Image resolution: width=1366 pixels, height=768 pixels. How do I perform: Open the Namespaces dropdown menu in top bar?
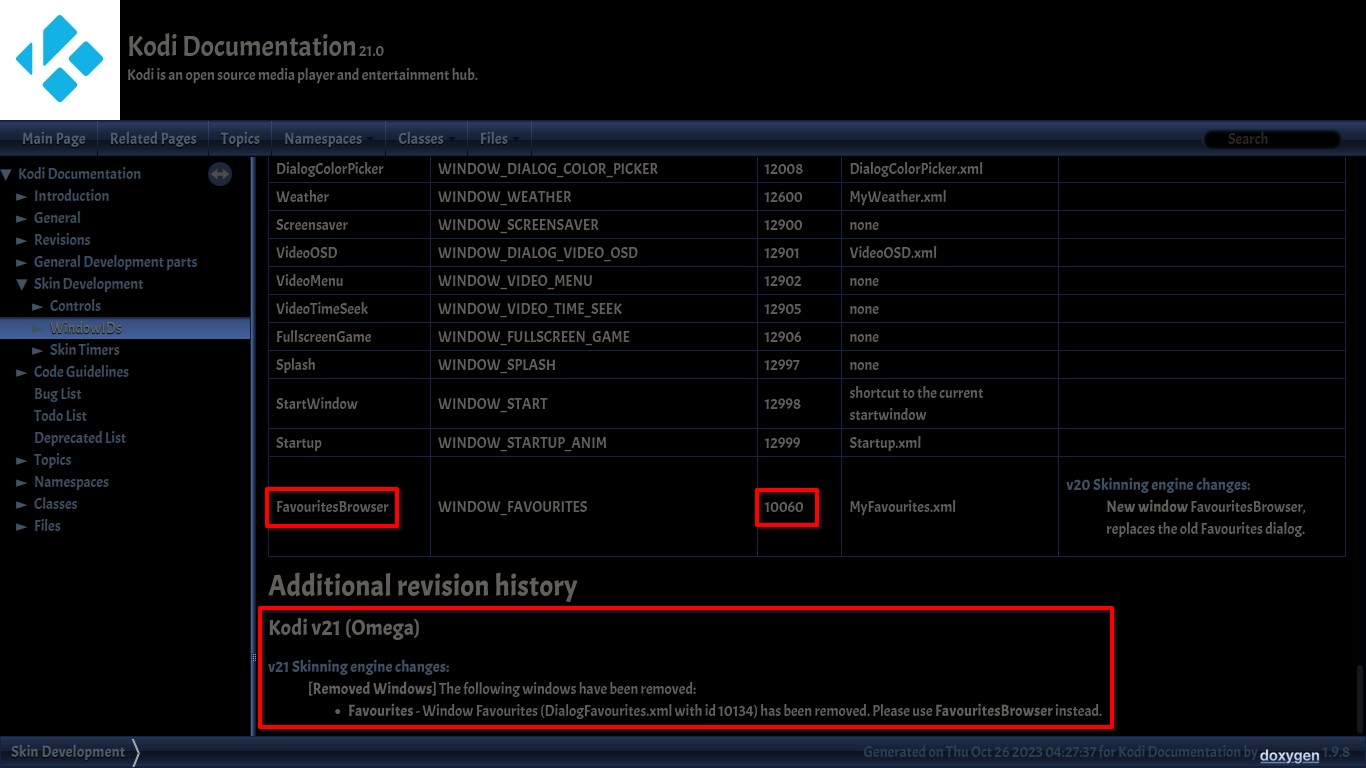[x=328, y=139]
